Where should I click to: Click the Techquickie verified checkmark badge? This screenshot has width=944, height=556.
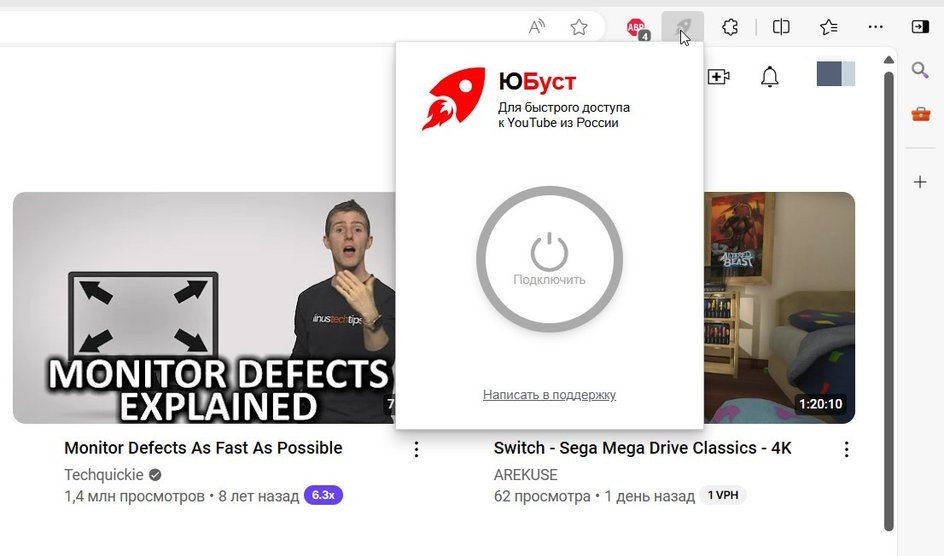coord(155,475)
